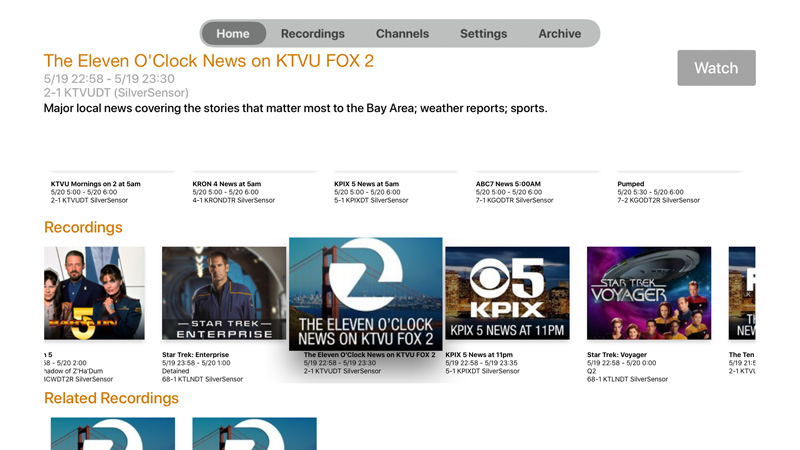
Task: Open the Settings tab
Action: [484, 34]
